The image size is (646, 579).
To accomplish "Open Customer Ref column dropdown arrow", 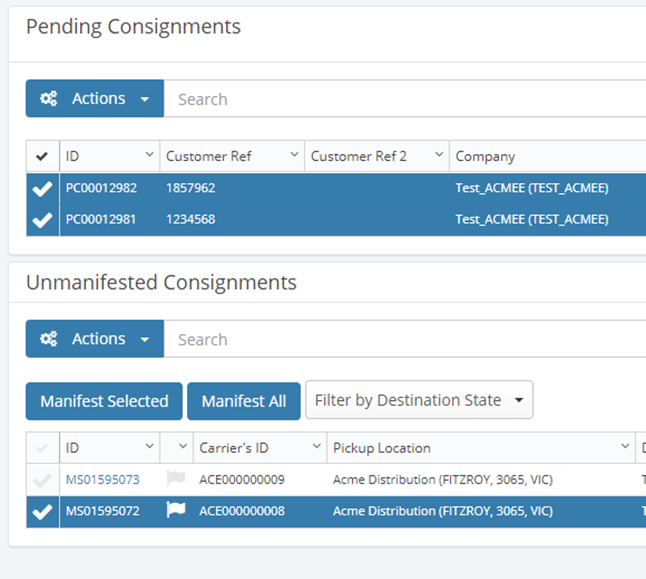I will 294,156.
